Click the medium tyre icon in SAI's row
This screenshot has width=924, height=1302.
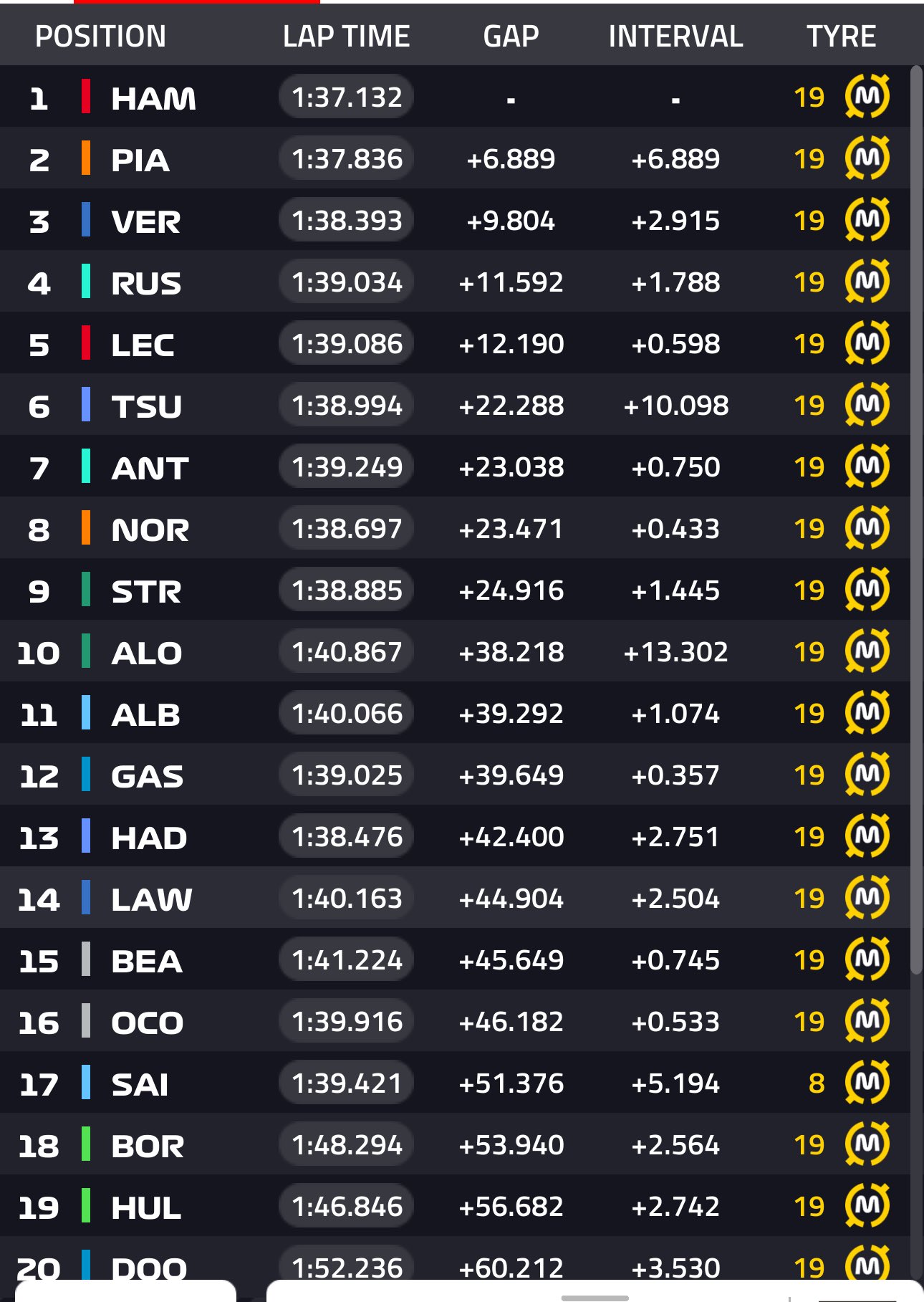tap(867, 1083)
